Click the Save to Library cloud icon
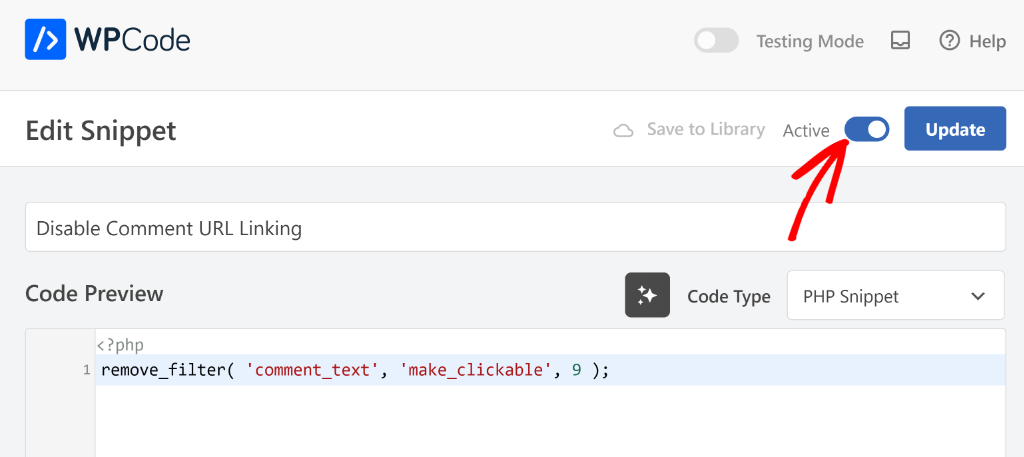Image resolution: width=1024 pixels, height=457 pixels. click(624, 131)
